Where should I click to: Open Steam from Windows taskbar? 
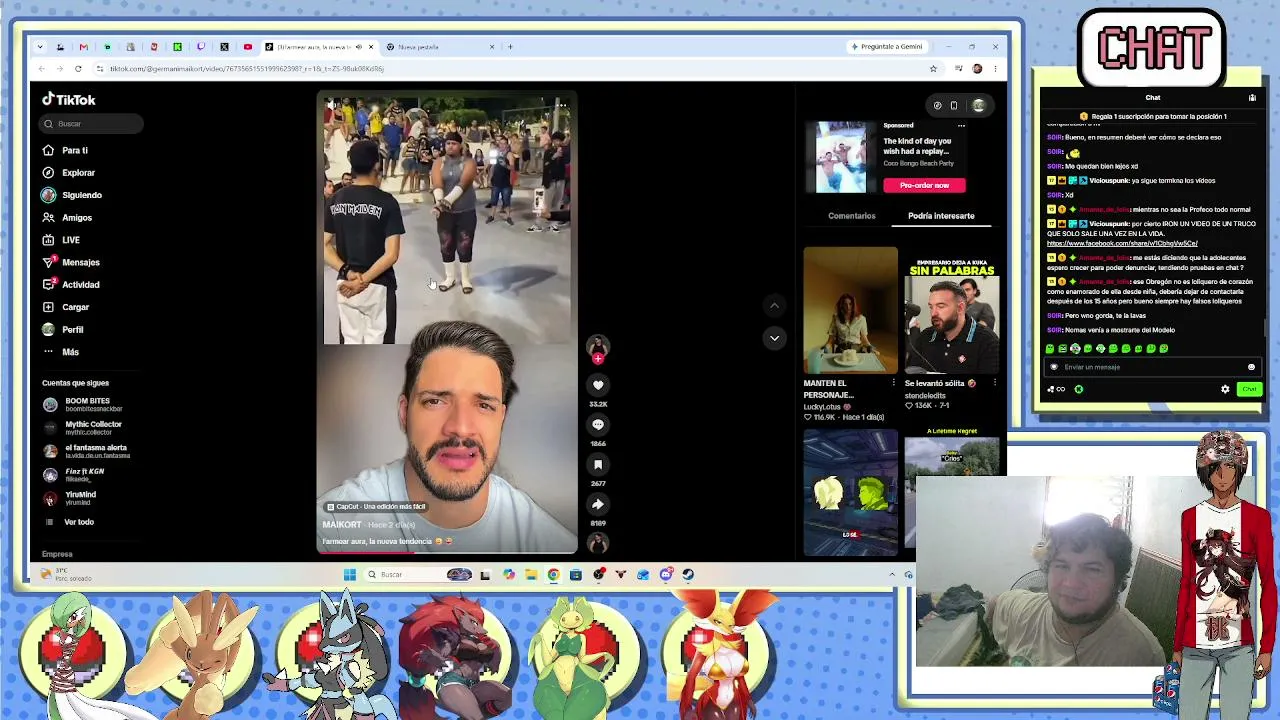point(688,574)
